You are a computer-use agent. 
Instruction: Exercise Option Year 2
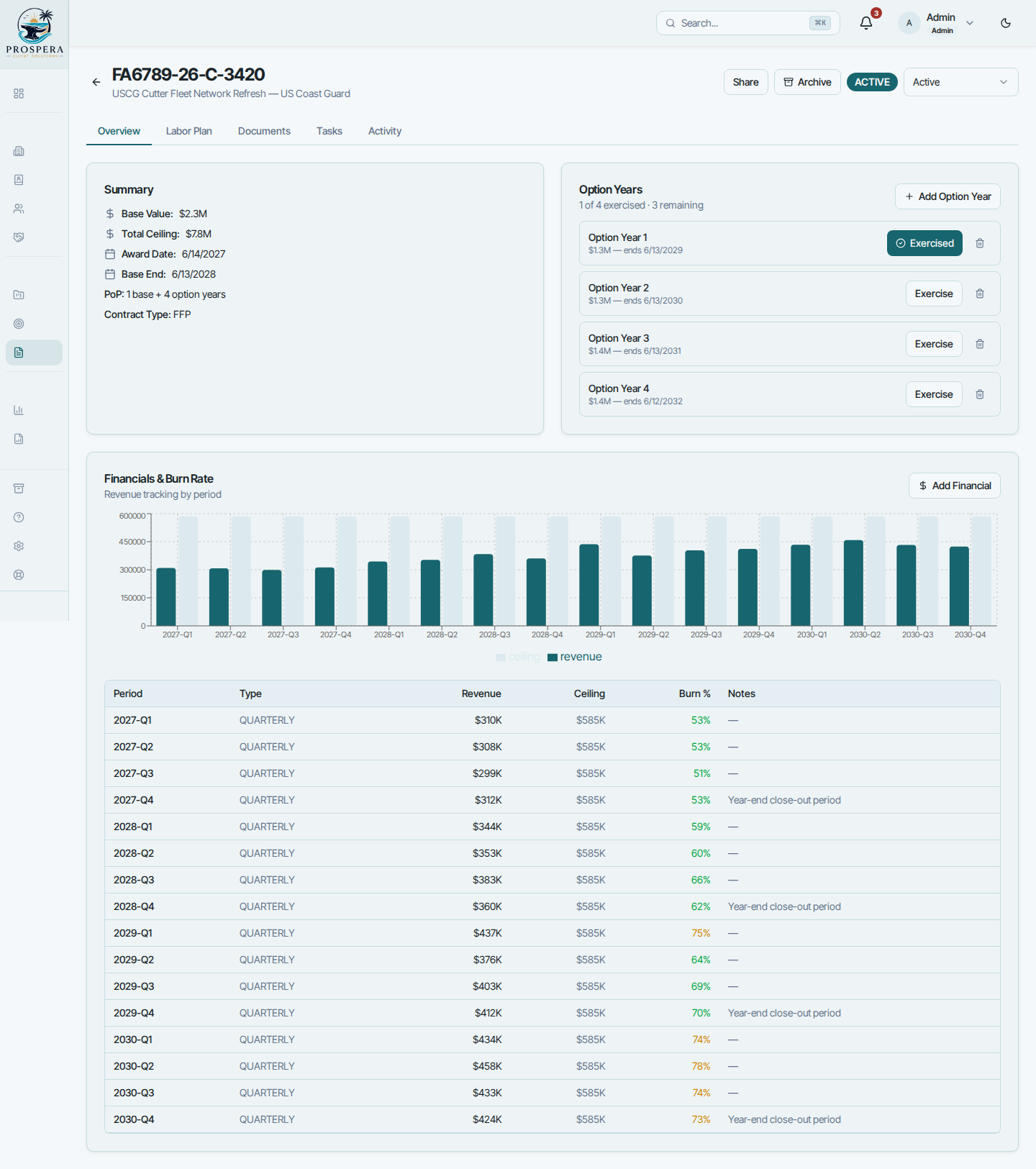click(934, 294)
